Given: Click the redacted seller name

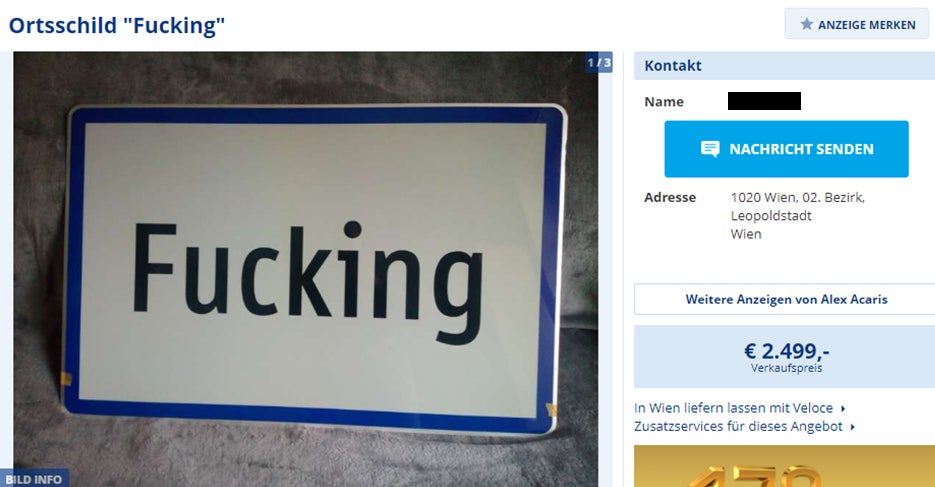Looking at the screenshot, I should pyautogui.click(x=764, y=101).
